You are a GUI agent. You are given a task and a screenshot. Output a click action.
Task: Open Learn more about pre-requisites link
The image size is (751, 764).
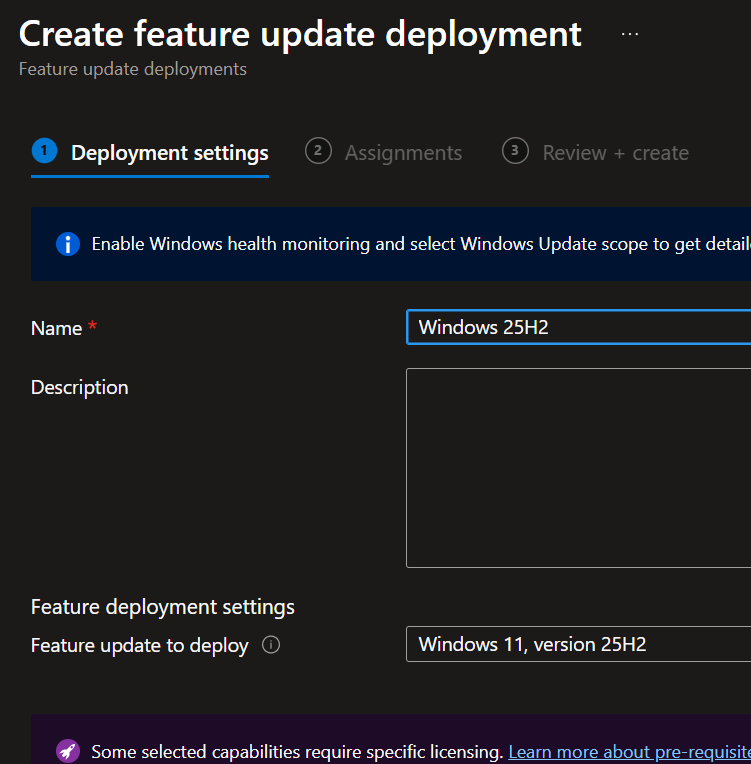(628, 751)
